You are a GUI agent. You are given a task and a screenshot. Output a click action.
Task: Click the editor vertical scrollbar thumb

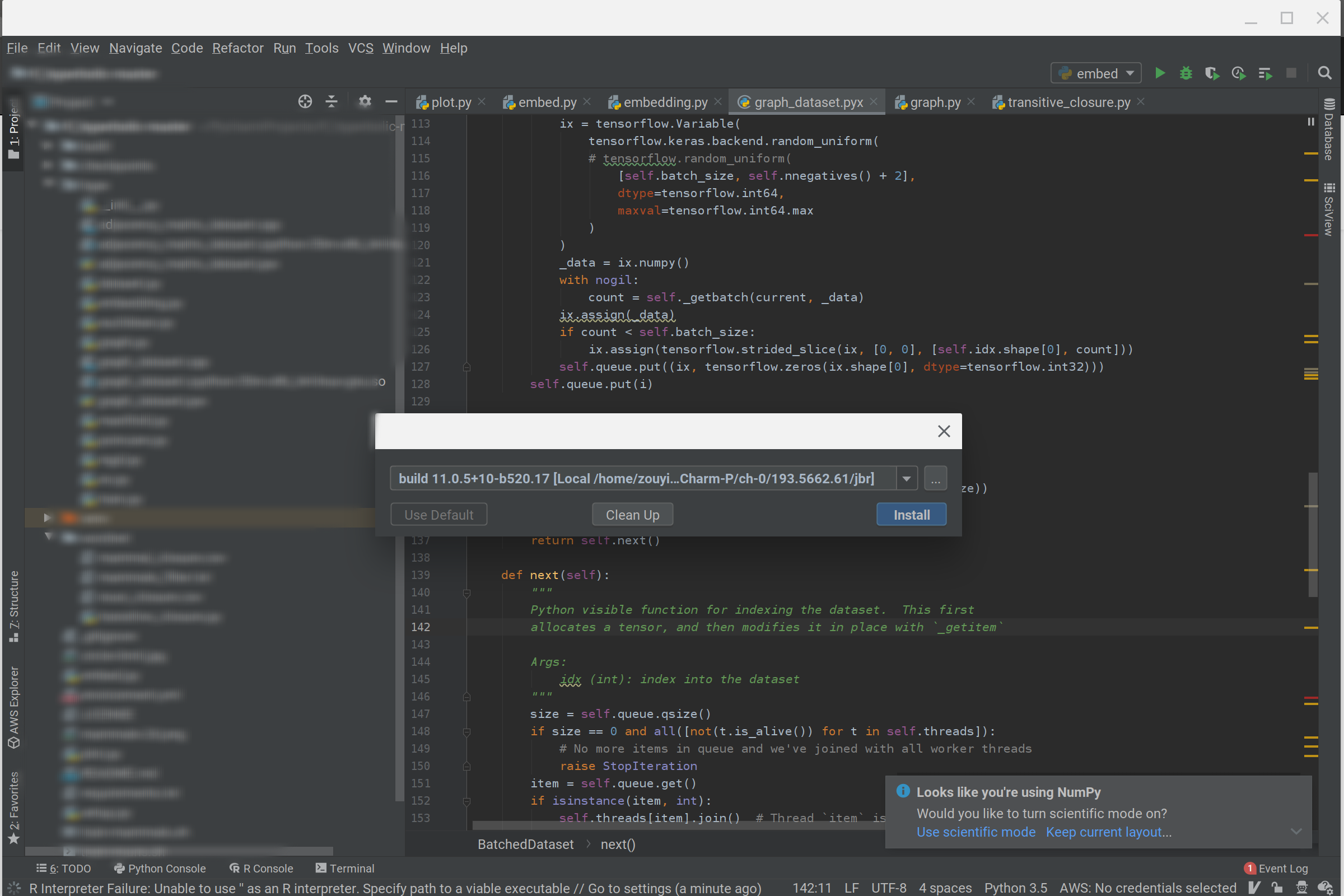[x=1313, y=534]
